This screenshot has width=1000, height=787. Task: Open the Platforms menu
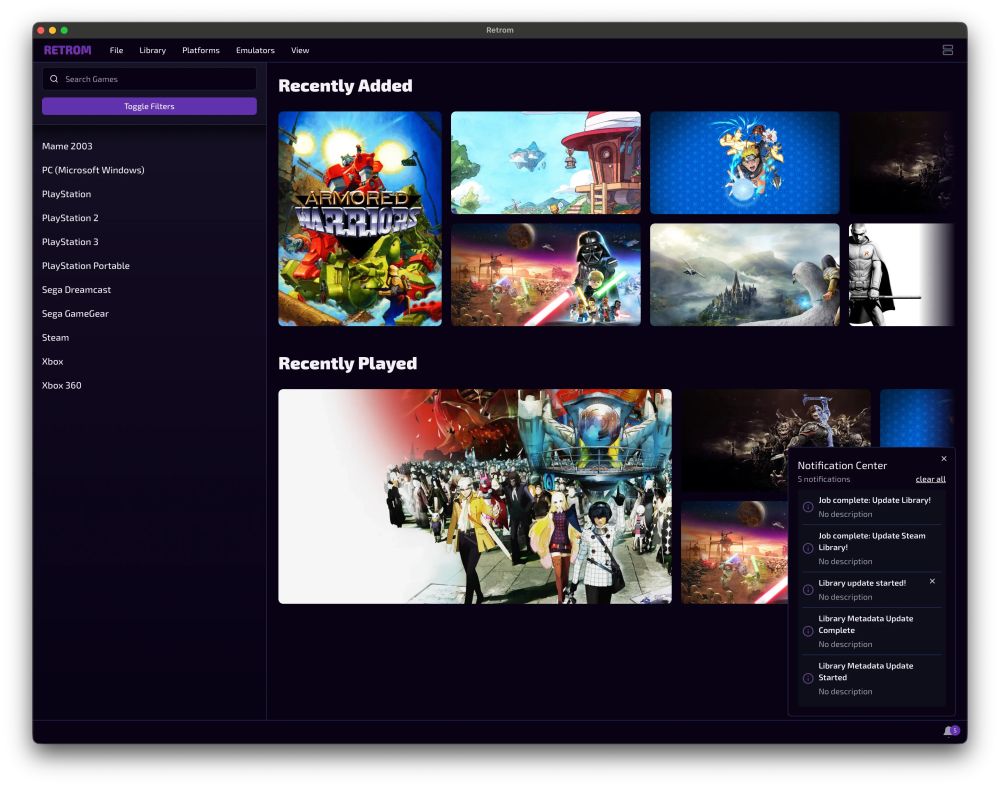click(x=201, y=50)
